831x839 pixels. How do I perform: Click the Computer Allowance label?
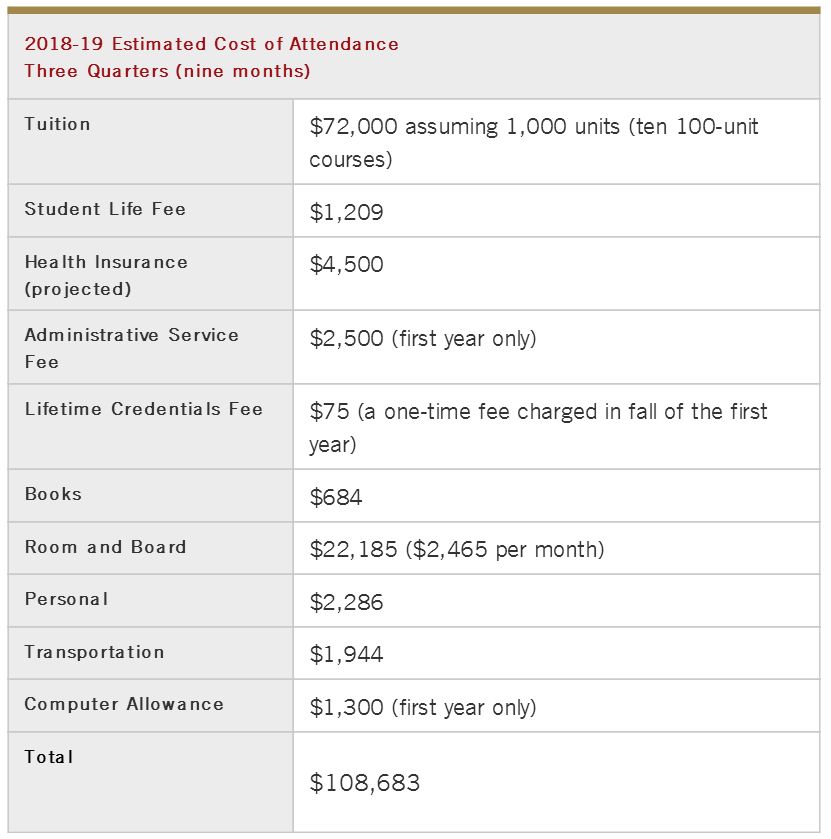[x=124, y=704]
